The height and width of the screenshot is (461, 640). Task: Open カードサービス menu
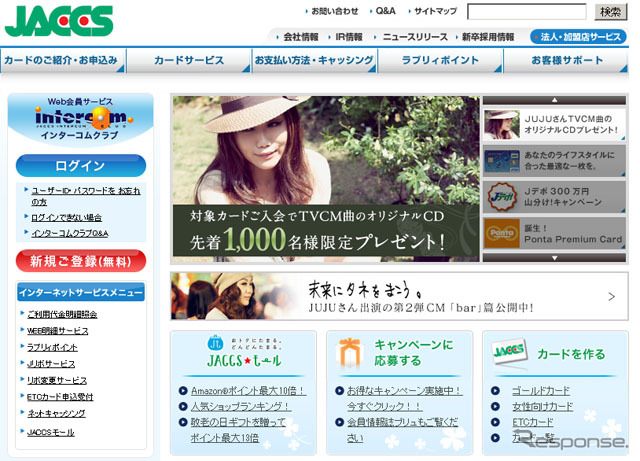189,60
